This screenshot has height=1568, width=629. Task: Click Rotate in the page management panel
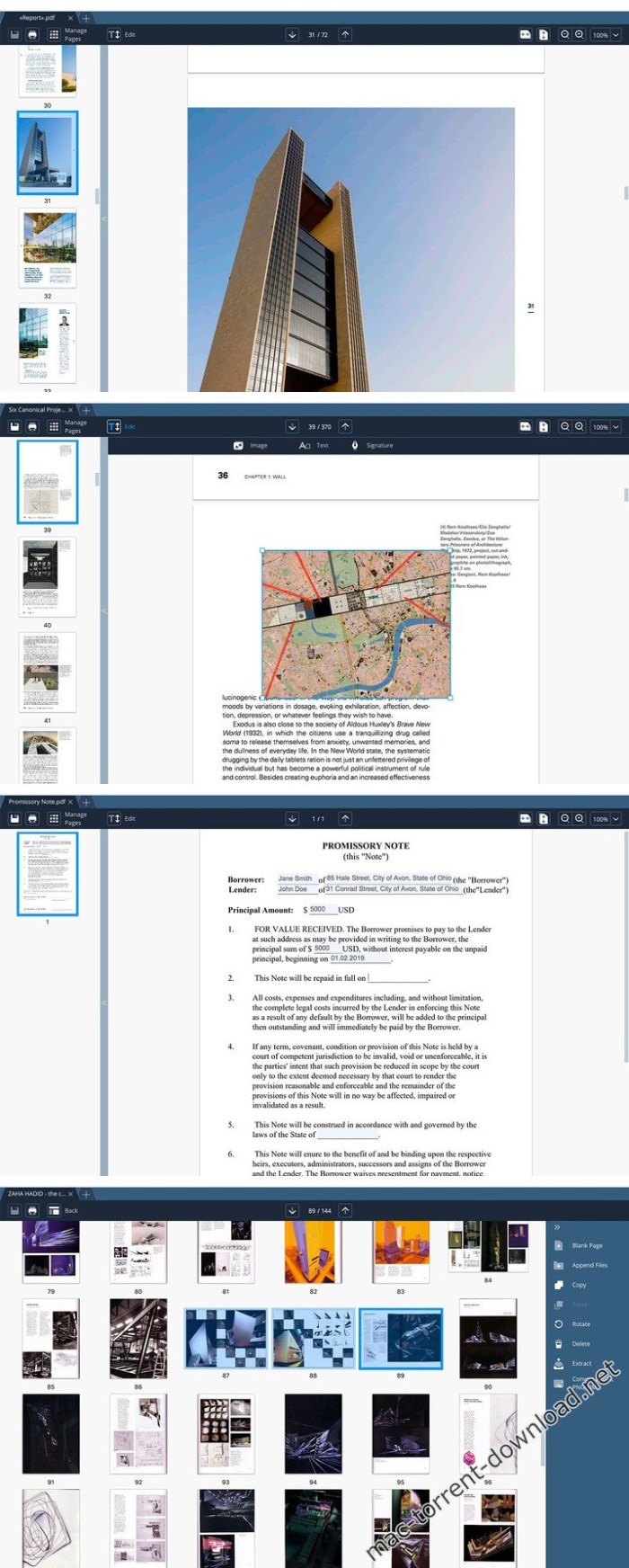click(580, 1324)
